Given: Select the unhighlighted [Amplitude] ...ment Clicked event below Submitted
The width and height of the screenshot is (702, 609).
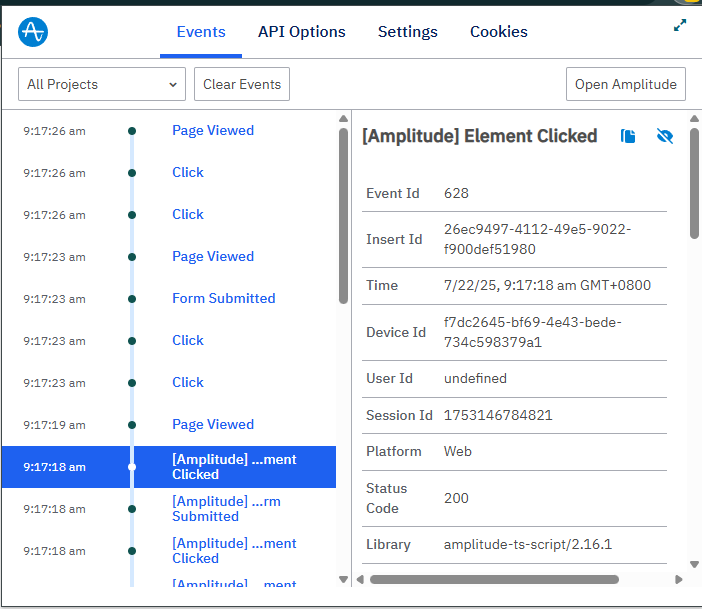Looking at the screenshot, I should point(168,551).
